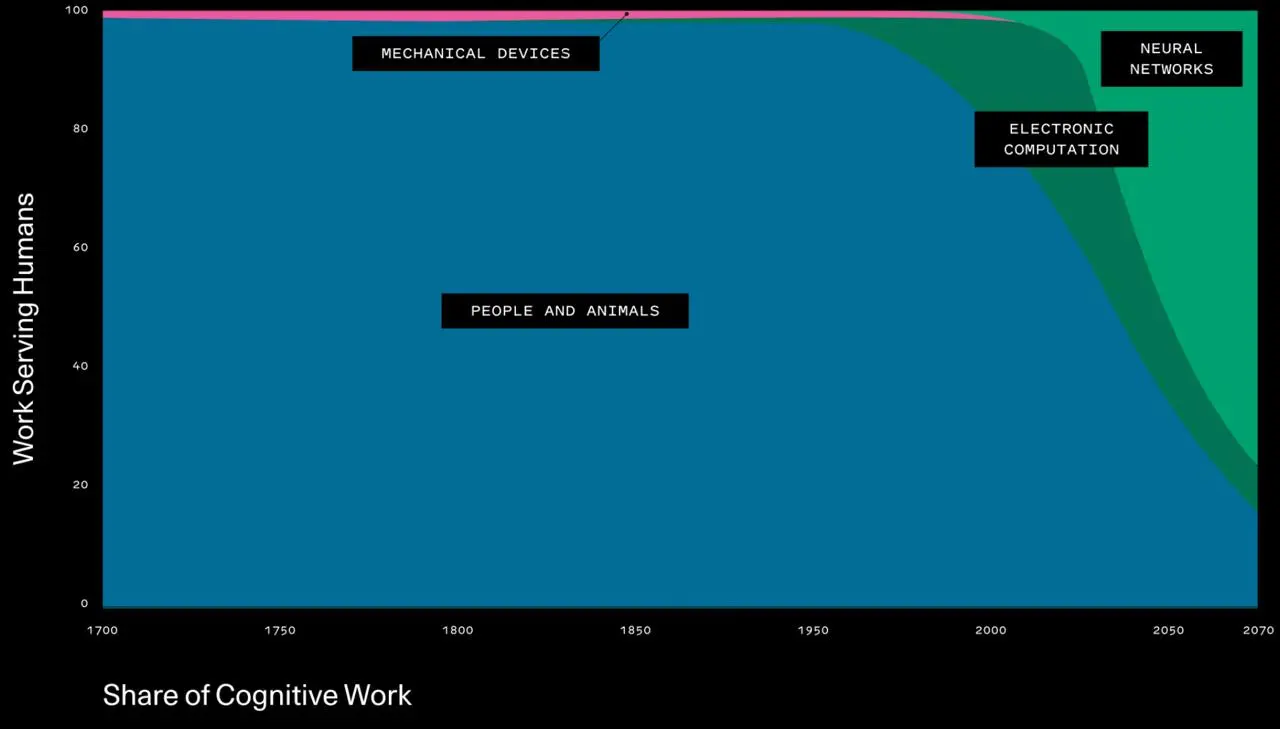Select the People and Animals label
1280x729 pixels.
pyautogui.click(x=565, y=311)
